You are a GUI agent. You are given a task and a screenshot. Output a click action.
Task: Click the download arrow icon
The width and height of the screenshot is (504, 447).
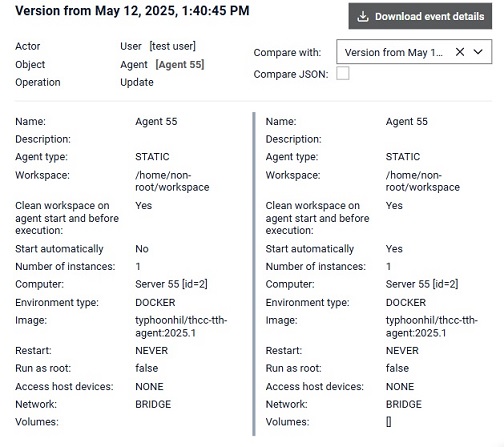pyautogui.click(x=363, y=17)
